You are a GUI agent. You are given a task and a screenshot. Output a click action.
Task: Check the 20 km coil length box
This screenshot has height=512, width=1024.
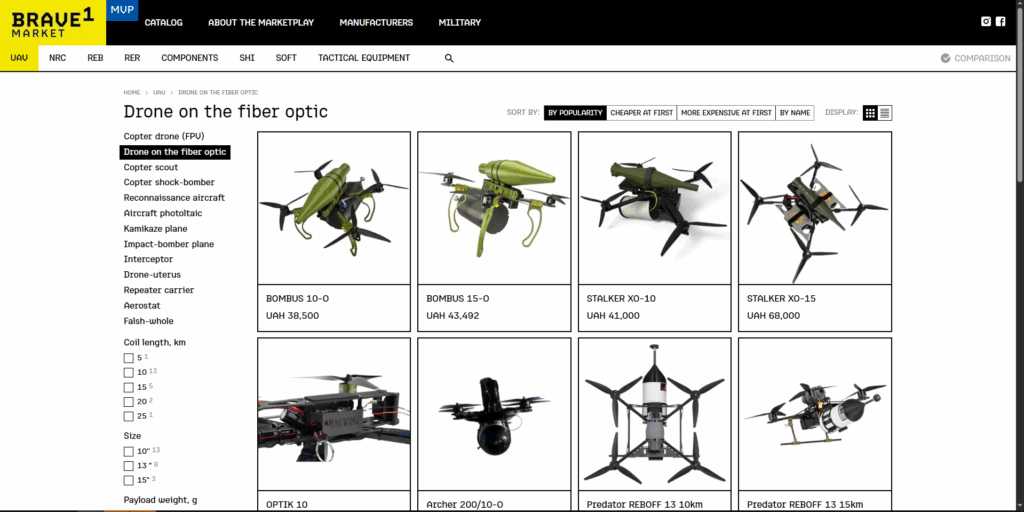[x=129, y=402]
